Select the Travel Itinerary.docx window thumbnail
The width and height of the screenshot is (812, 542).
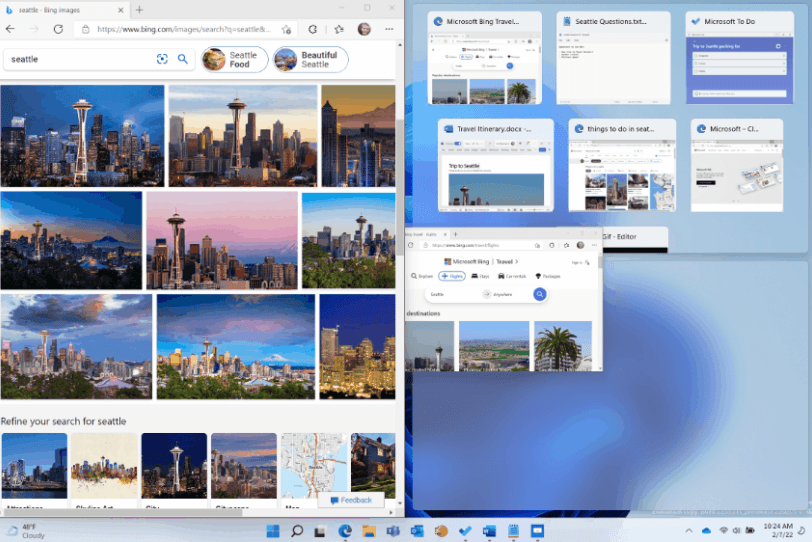click(x=496, y=166)
